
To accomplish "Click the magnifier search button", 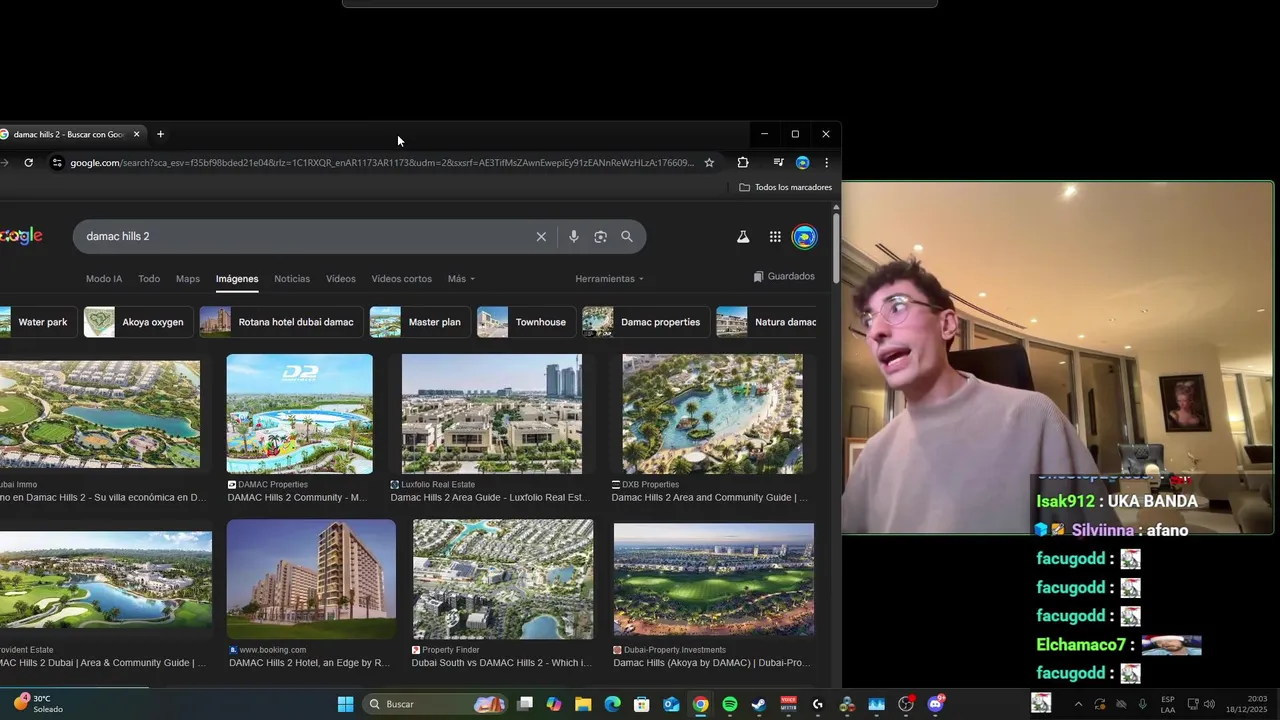I will [627, 237].
